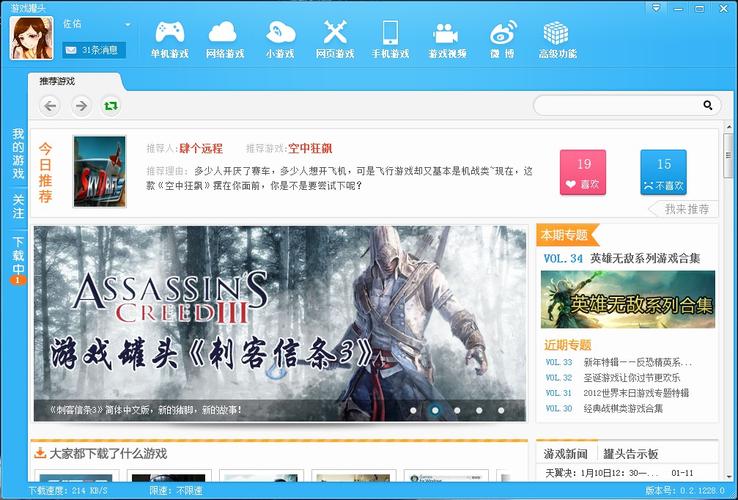Click the blue 不喜欢 dislike button
Screen dimensions: 738x500
663,172
